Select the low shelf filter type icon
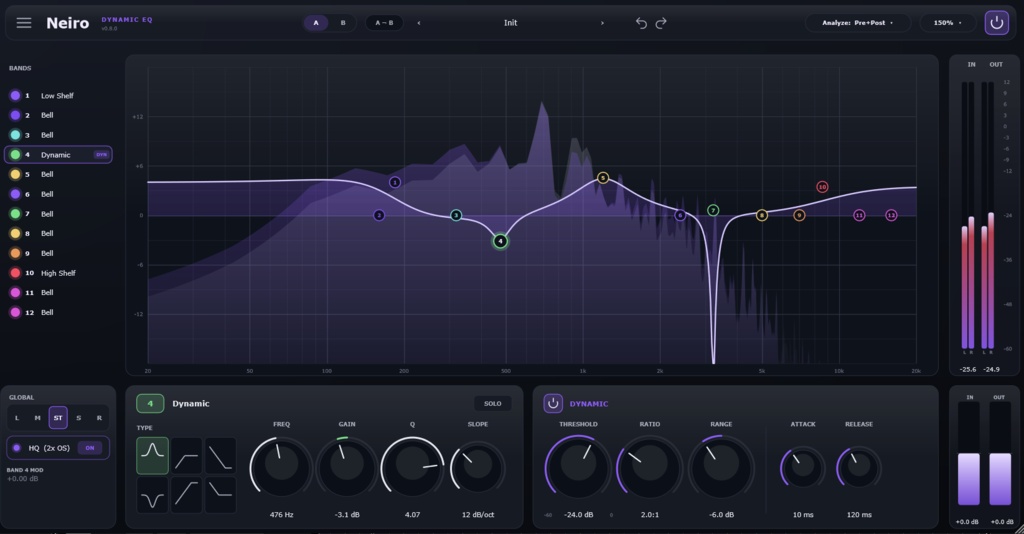 pyautogui.click(x=187, y=455)
